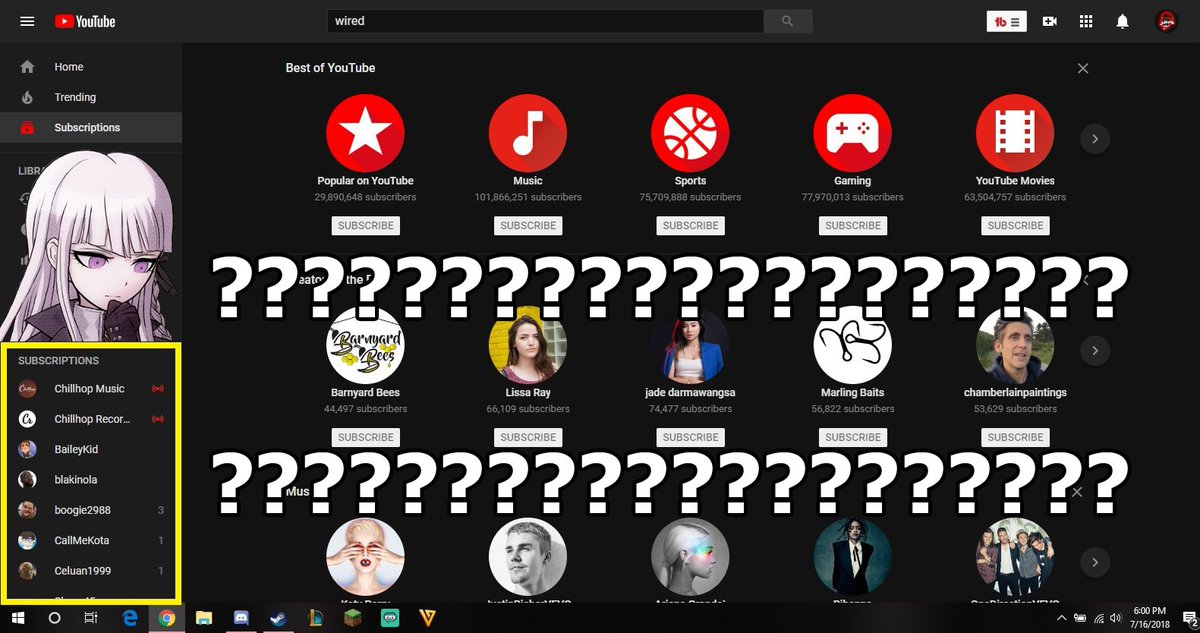Open the hamburger guide menu

27,21
